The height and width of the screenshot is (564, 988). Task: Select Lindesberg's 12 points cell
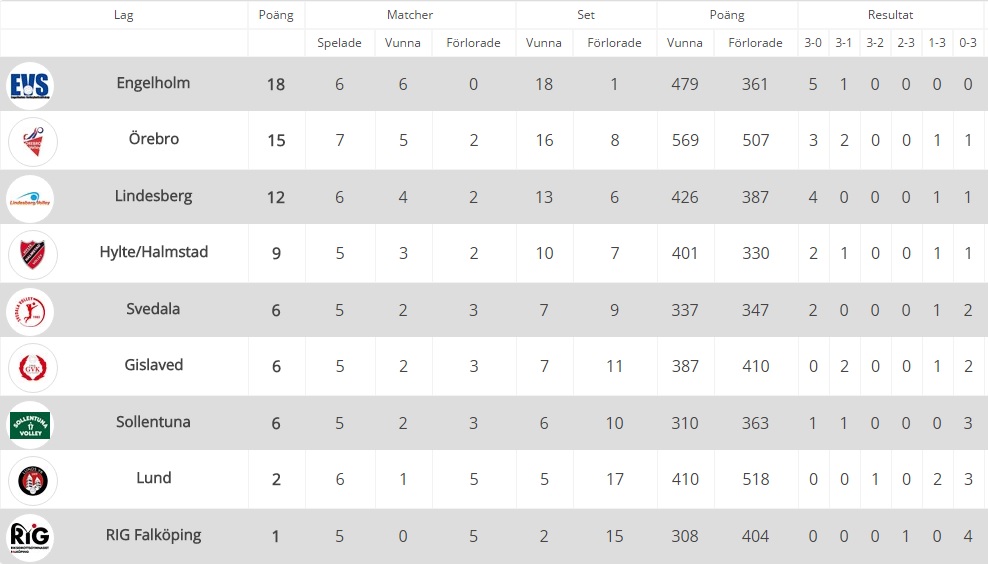[276, 197]
